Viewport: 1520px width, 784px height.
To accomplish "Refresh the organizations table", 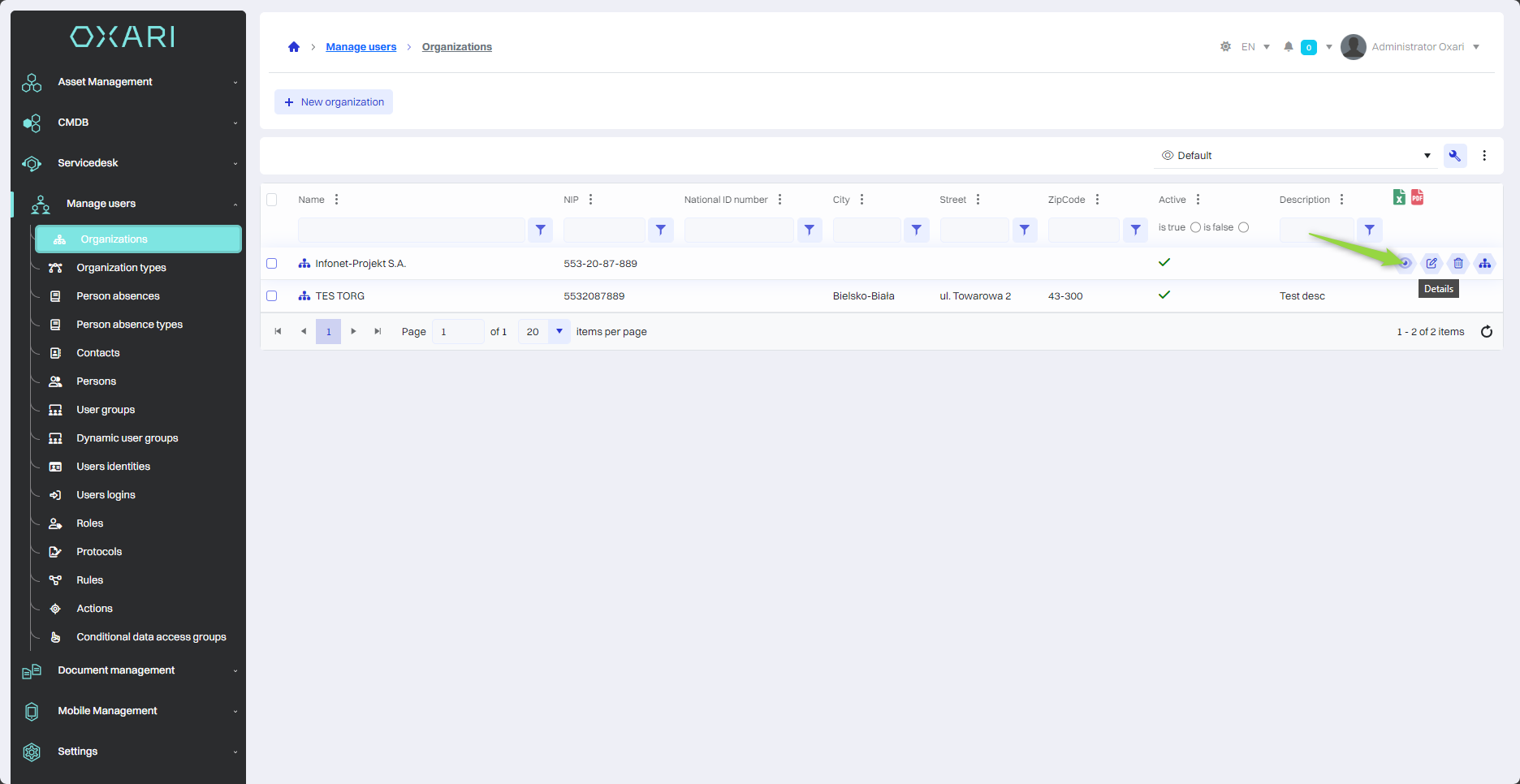I will 1486,331.
